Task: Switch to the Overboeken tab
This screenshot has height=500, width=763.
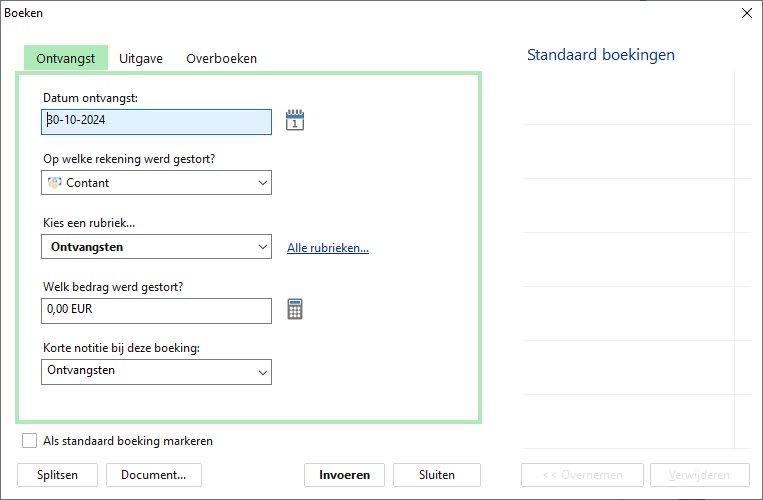Action: pyautogui.click(x=221, y=58)
